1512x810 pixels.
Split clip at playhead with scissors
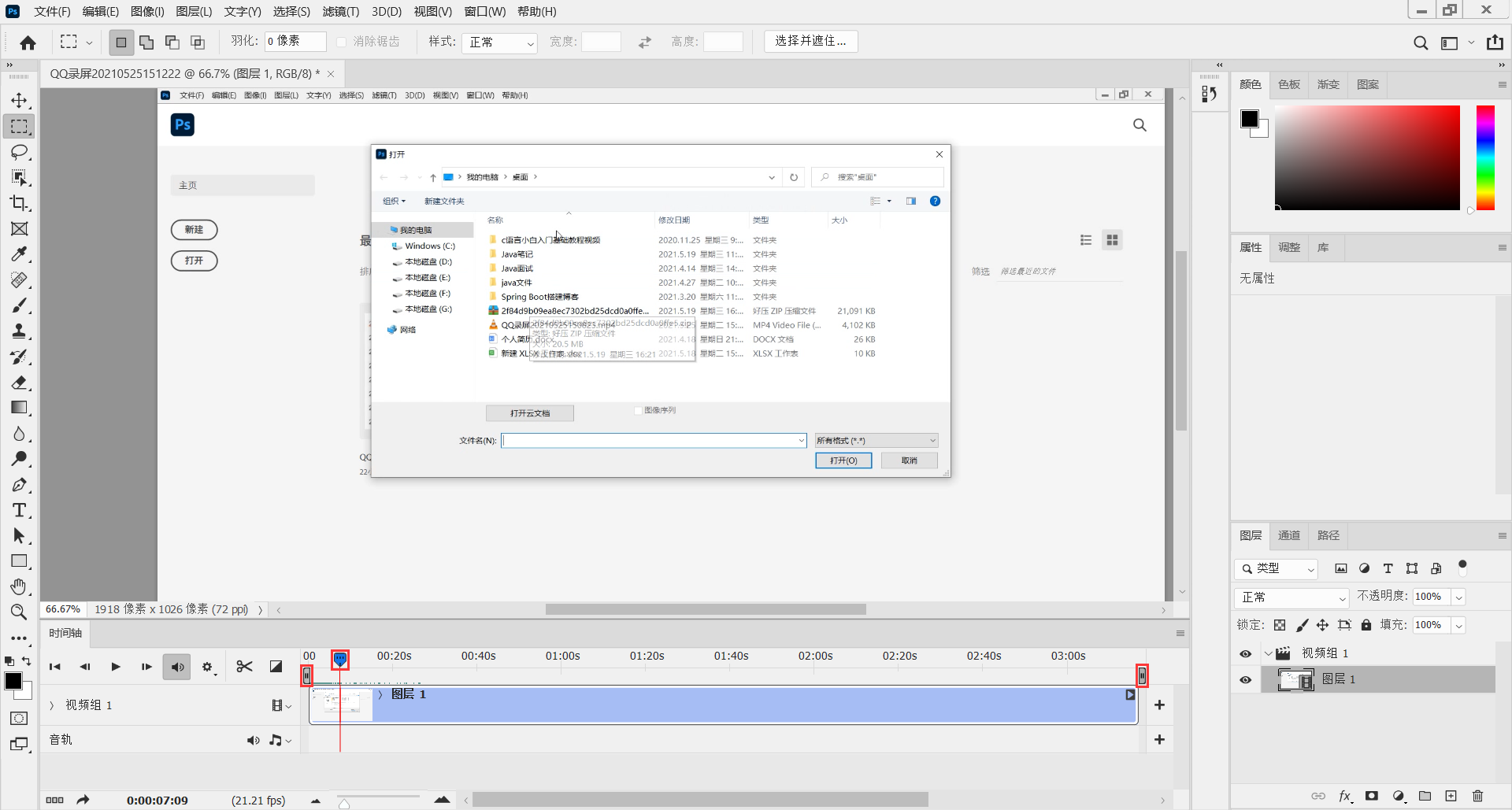(x=244, y=667)
